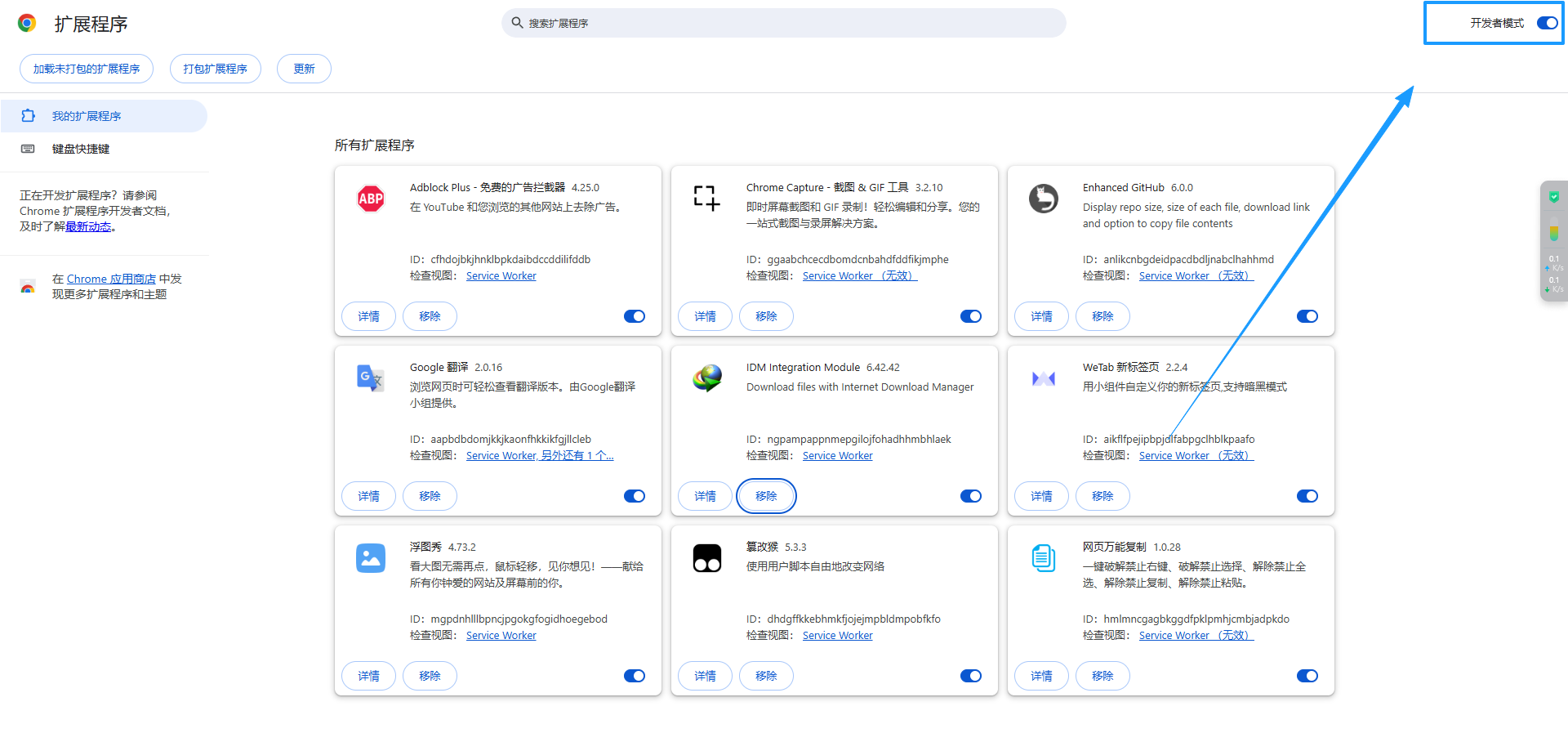
Task: Inspect Enhanced GitHub Service Worker (无效) link
Action: (1196, 276)
